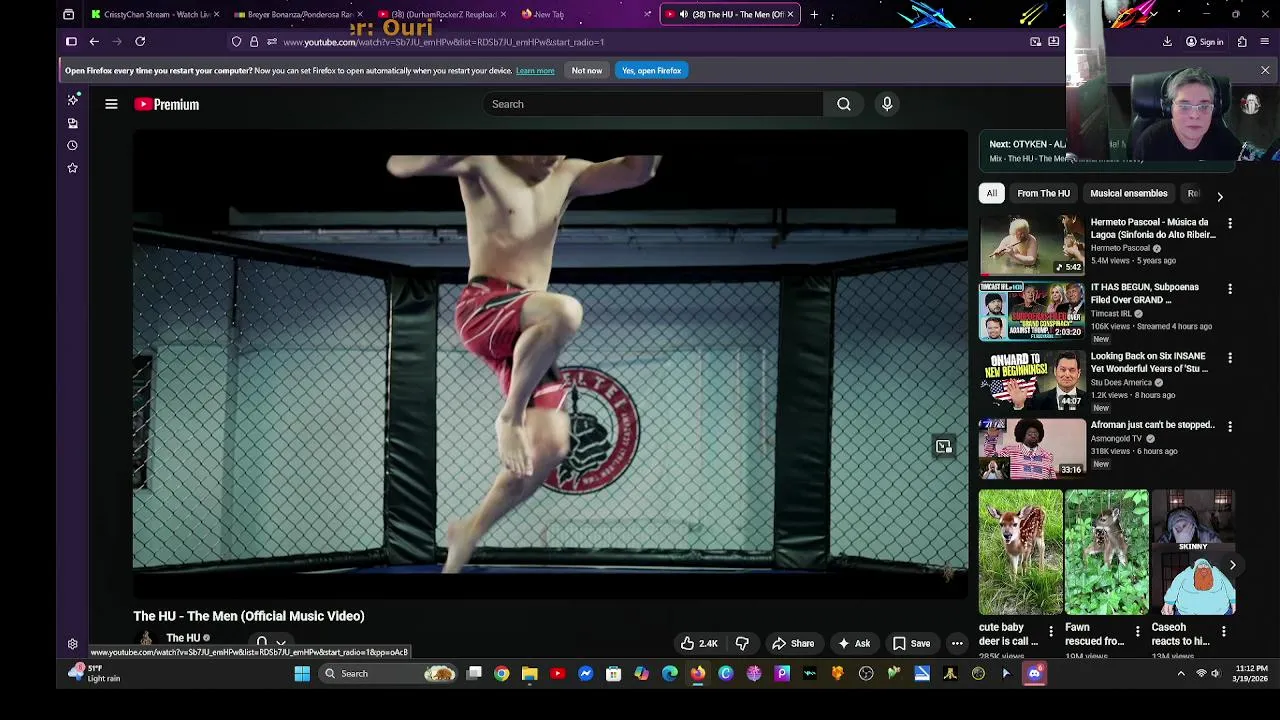Toggle the Firefox sidebar button

(71, 42)
